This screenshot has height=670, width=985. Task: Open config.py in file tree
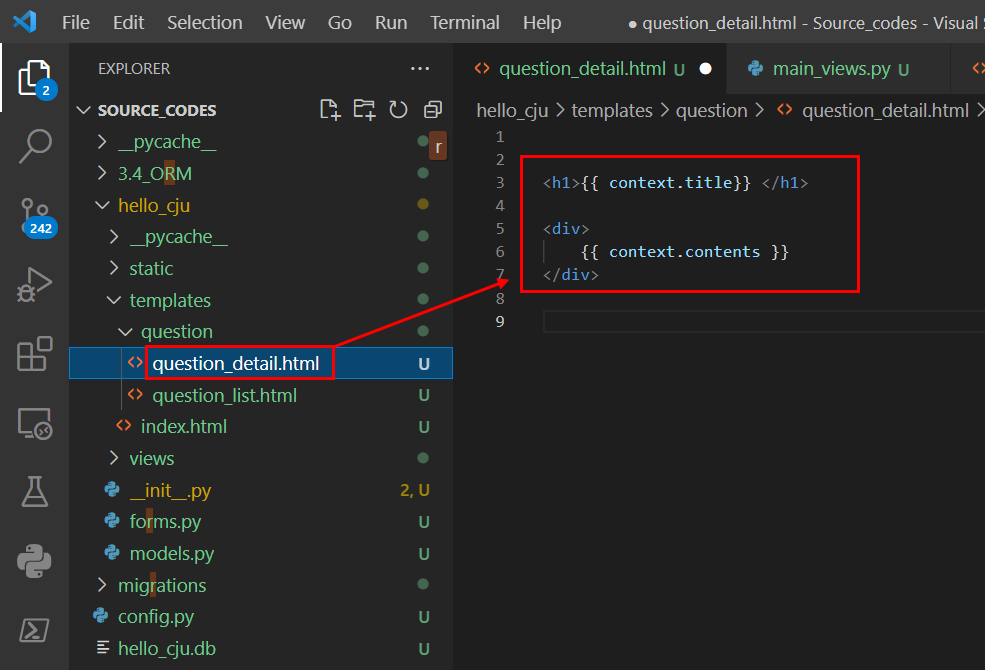[x=261, y=616]
